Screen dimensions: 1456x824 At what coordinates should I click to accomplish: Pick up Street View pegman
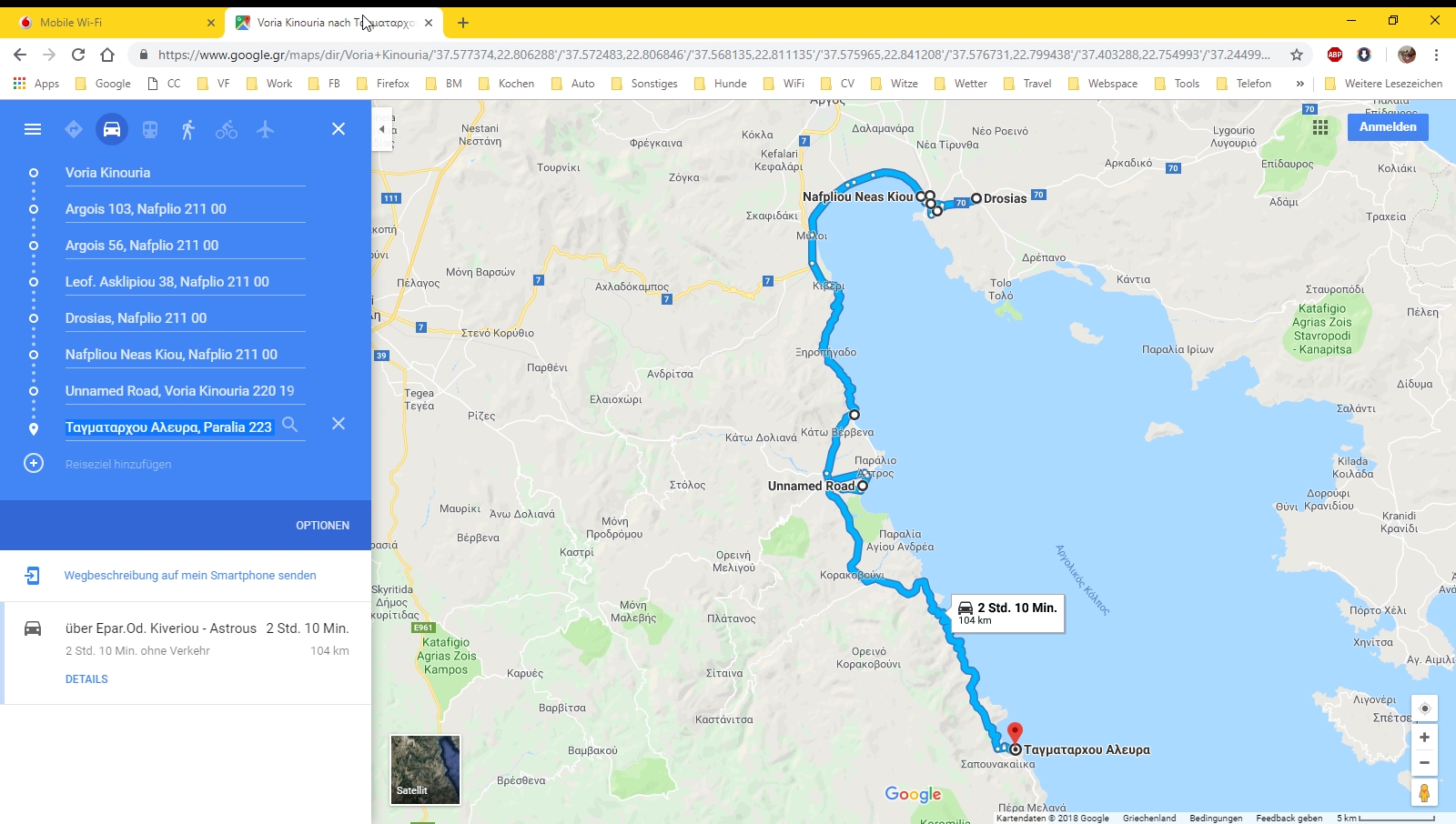click(1424, 793)
